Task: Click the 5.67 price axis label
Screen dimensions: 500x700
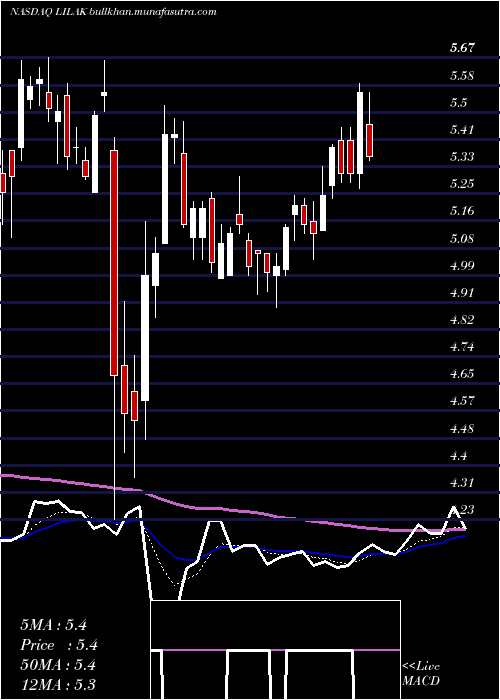Action: (463, 49)
